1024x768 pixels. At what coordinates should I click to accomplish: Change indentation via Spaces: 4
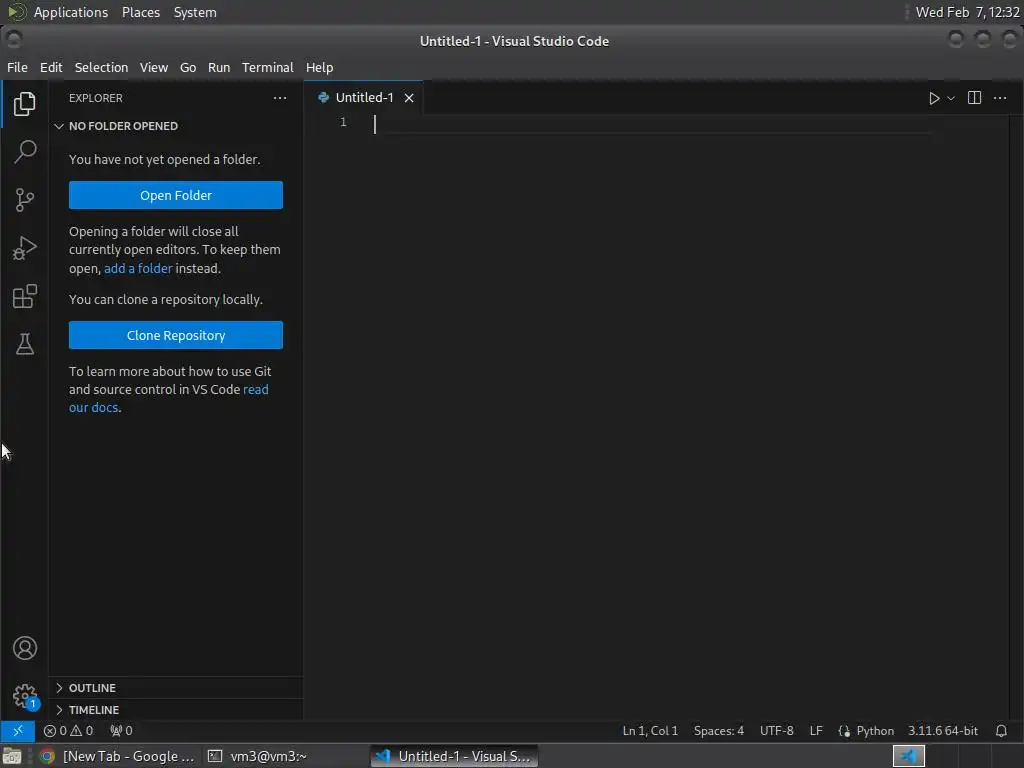(718, 731)
